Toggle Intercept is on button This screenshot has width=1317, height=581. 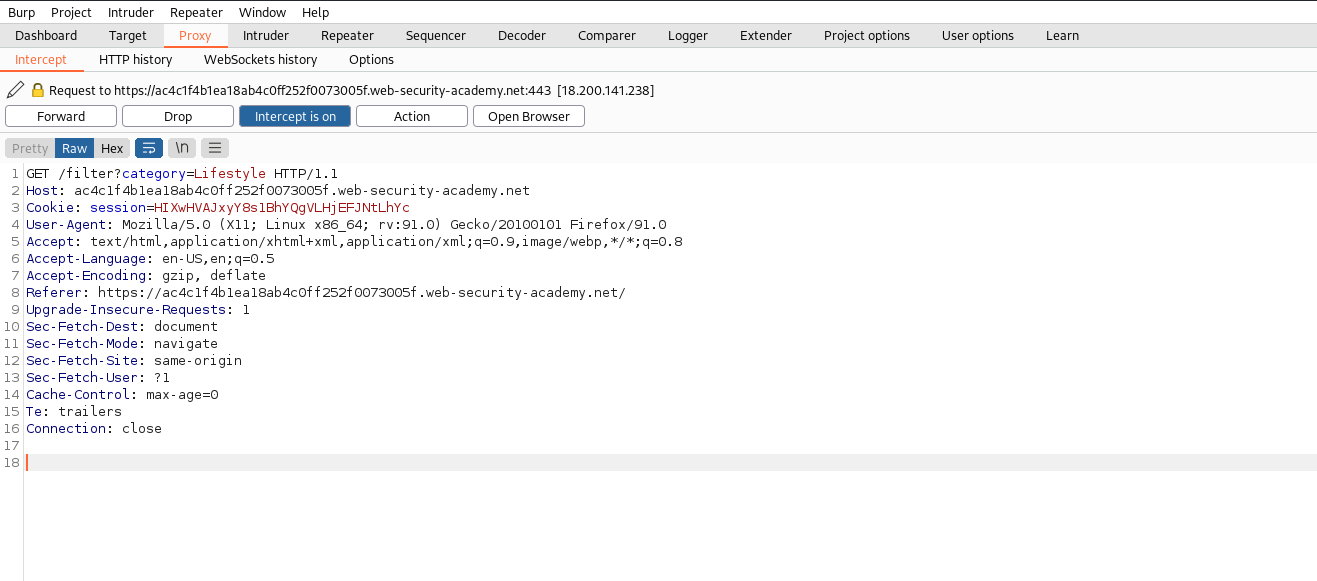(295, 116)
